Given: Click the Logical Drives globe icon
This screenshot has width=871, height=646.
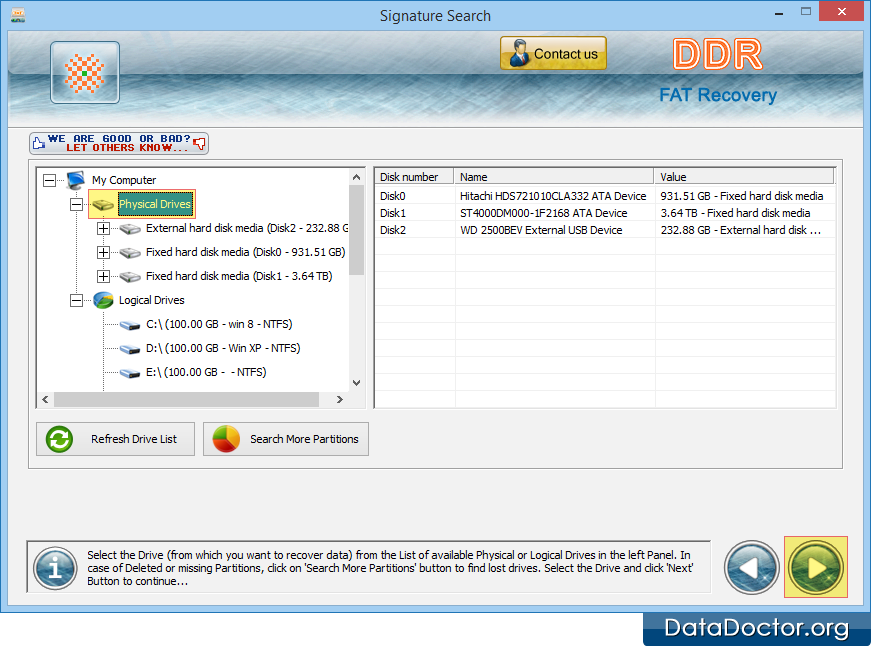Looking at the screenshot, I should [103, 300].
